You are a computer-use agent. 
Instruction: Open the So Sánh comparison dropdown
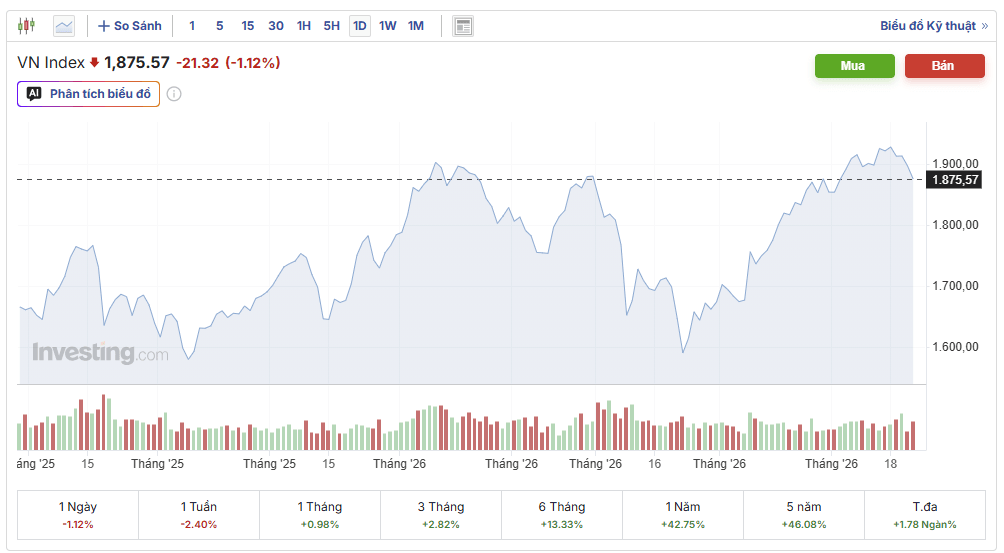click(x=130, y=26)
